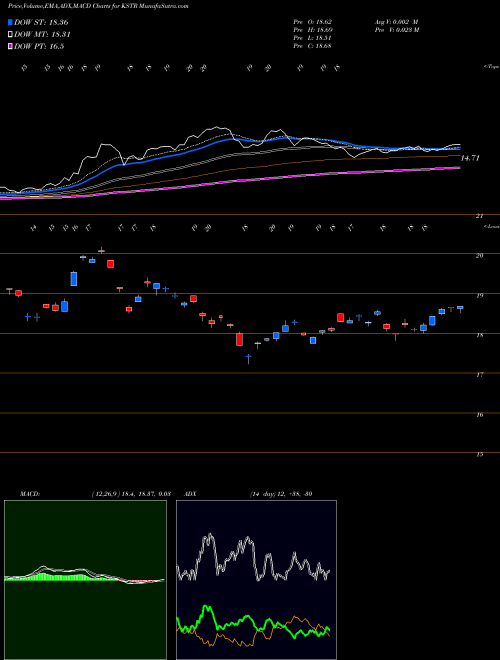500x660 pixels.
Task: Click the 'MACD:' panel heading
Action: 29,493
